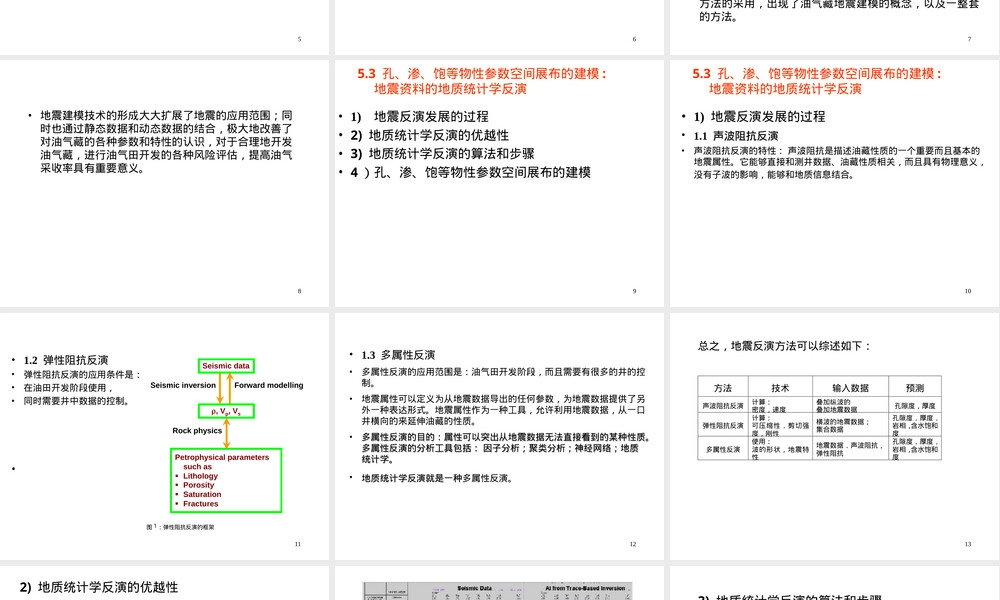1000x600 pixels.
Task: Click 'Rock physics' label in diagram
Action: (x=197, y=430)
